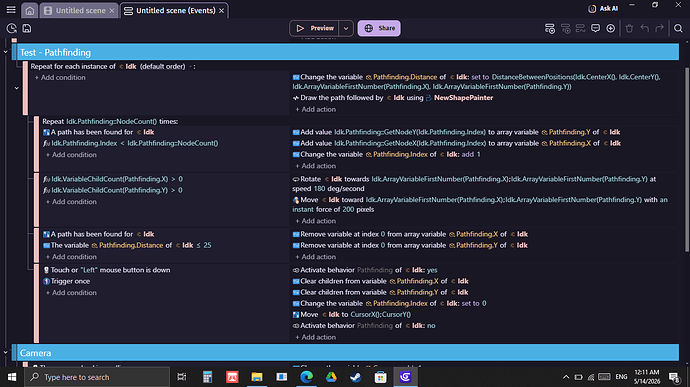Add condition below Pathfinding.Distance ≤ 25
This screenshot has height=387, width=690.
71,257
